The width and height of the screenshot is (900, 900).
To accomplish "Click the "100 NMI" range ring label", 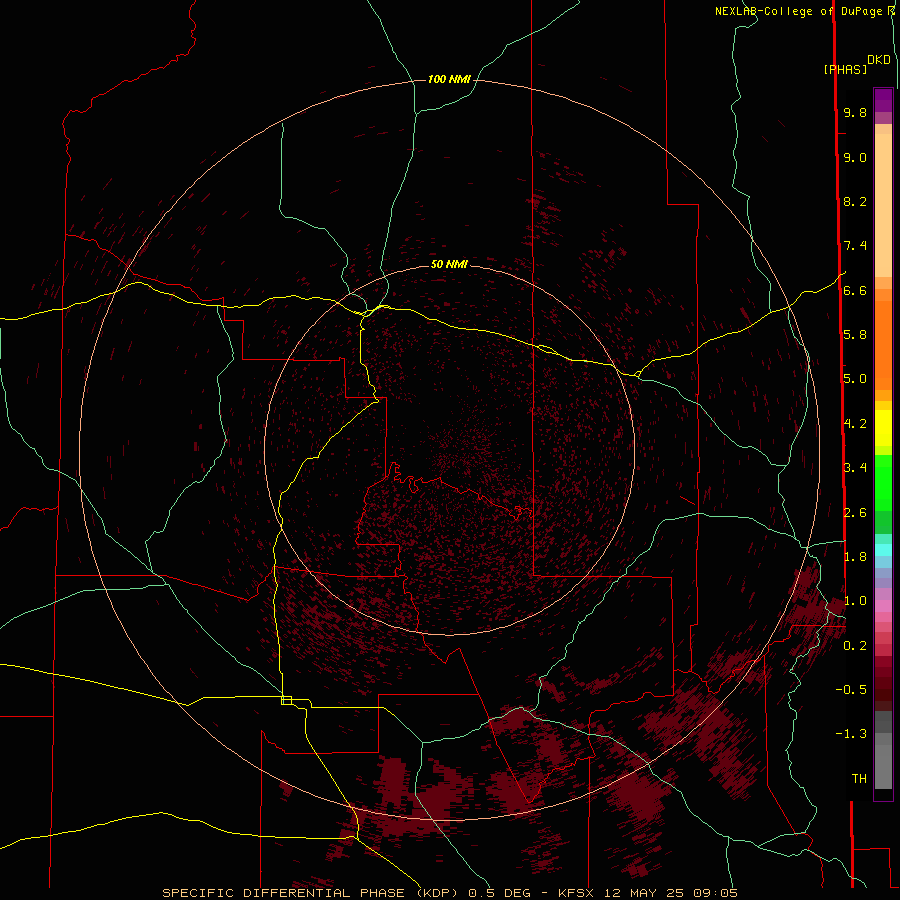I will coord(449,79).
